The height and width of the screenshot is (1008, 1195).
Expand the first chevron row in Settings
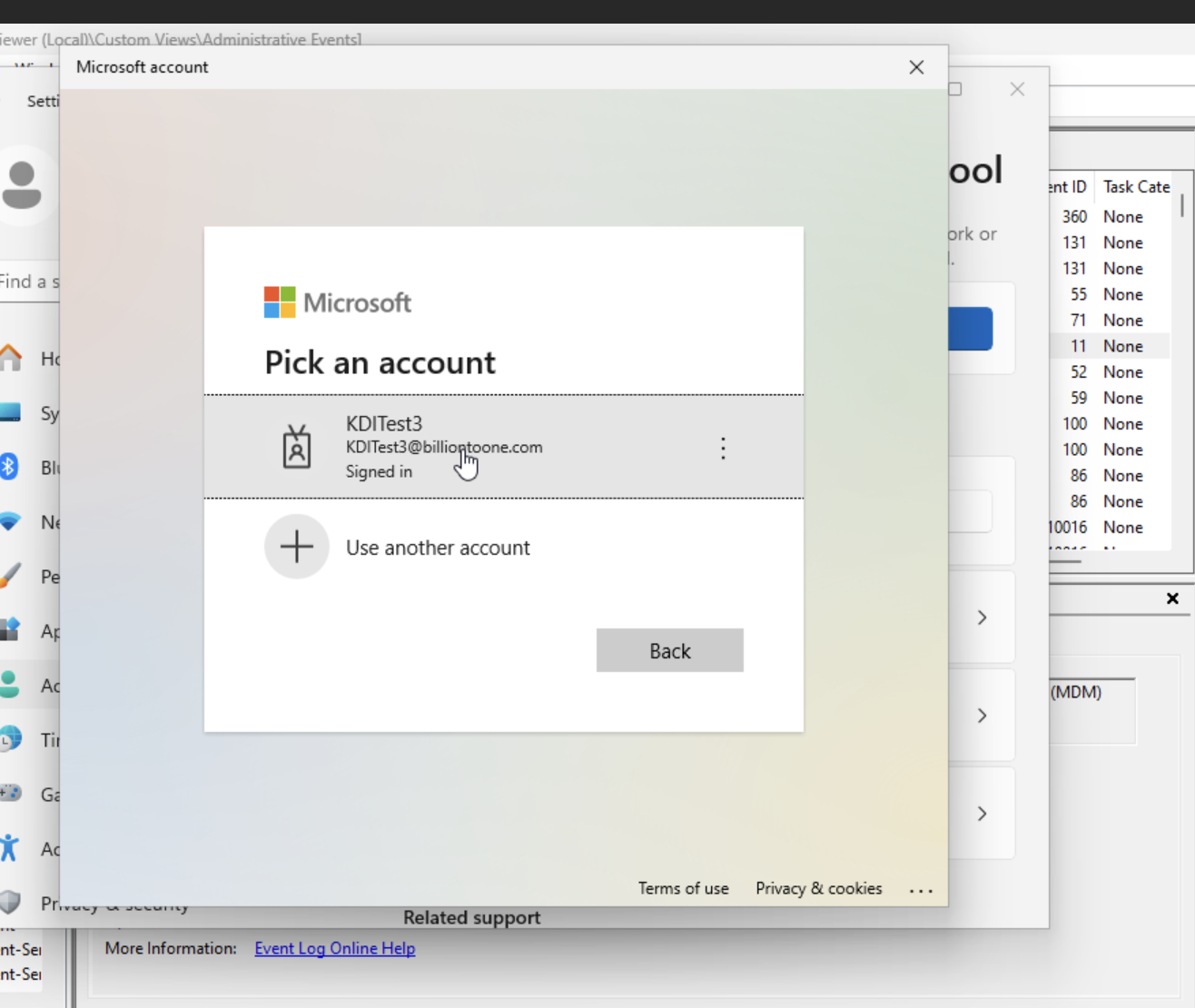point(982,618)
